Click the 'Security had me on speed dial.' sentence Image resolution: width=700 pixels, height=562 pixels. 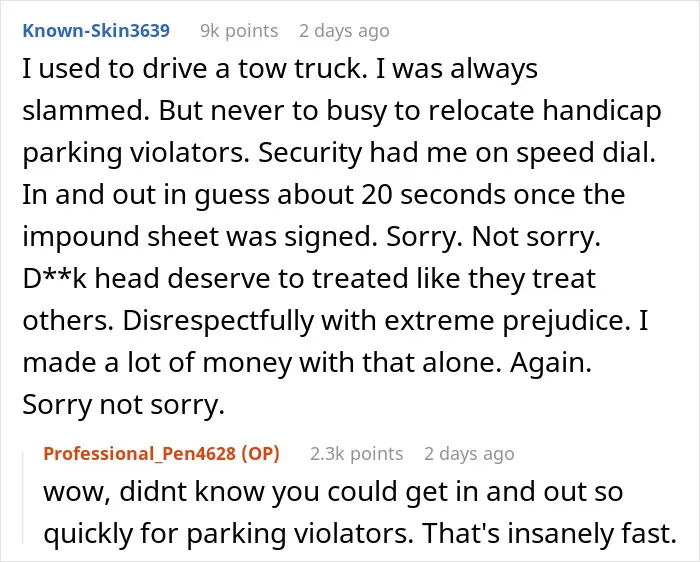point(457,152)
